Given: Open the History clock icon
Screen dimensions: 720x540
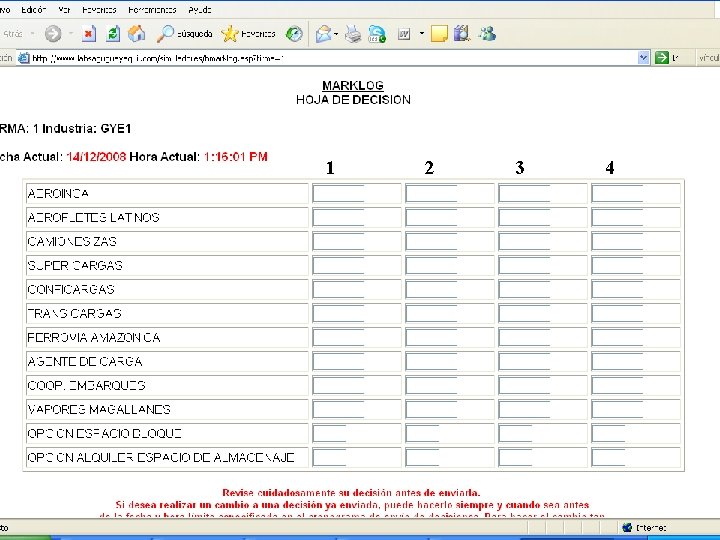Looking at the screenshot, I should pos(294,34).
